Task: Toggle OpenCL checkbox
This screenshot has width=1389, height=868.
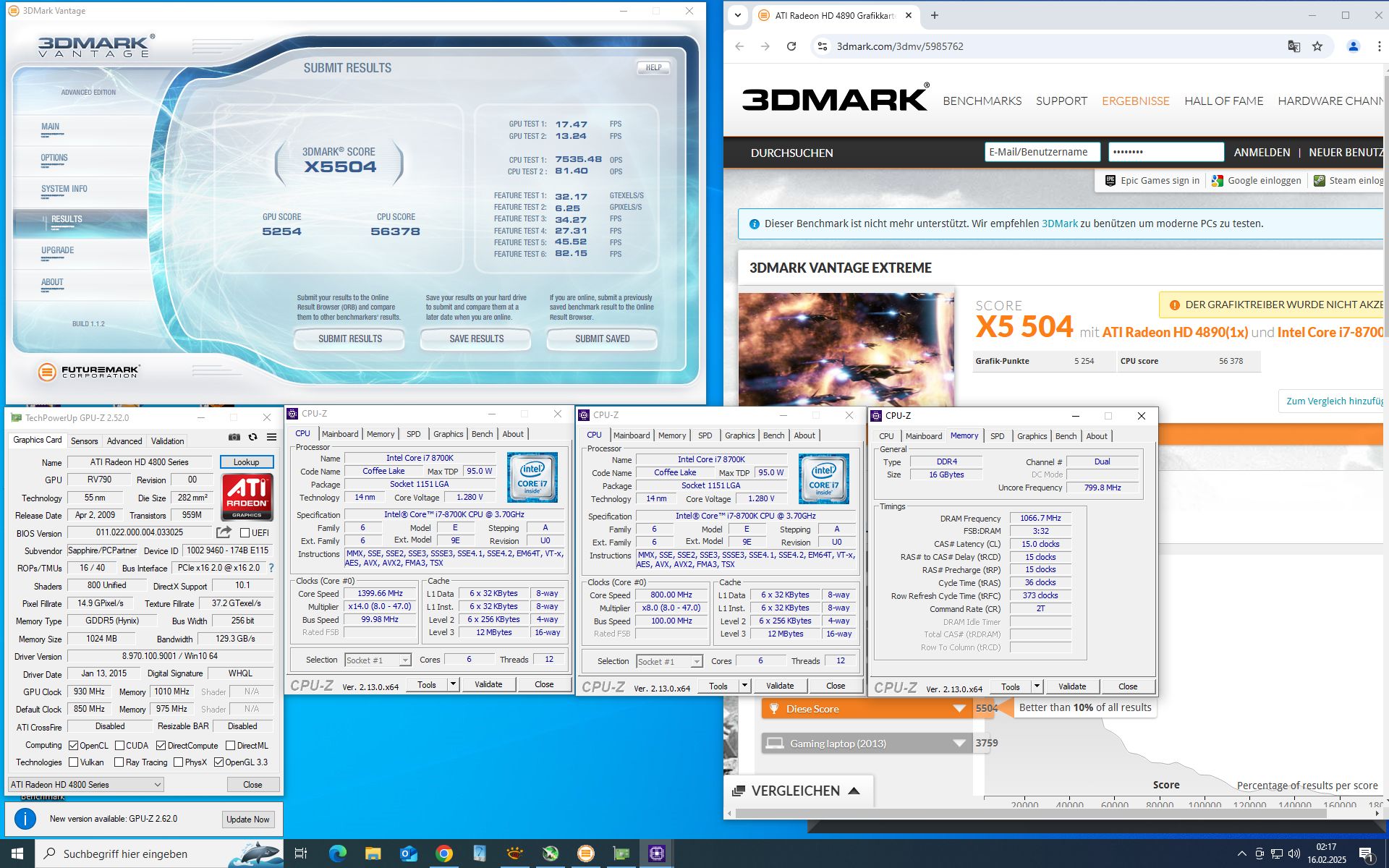Action: click(x=73, y=745)
